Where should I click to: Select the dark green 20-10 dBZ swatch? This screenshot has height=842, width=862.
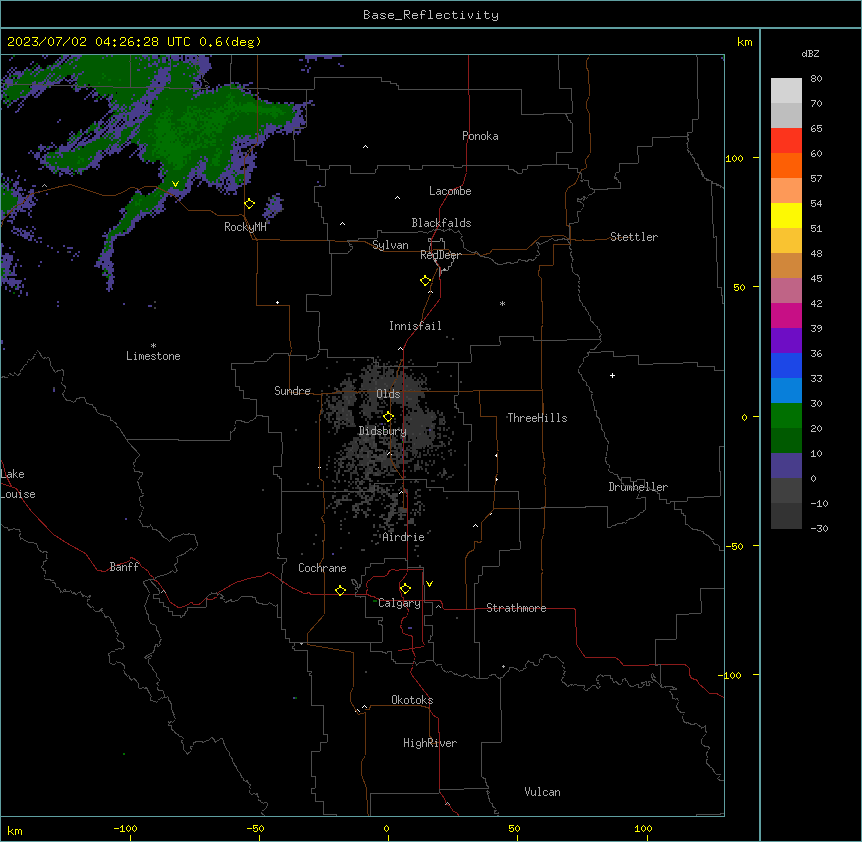pyautogui.click(x=786, y=441)
